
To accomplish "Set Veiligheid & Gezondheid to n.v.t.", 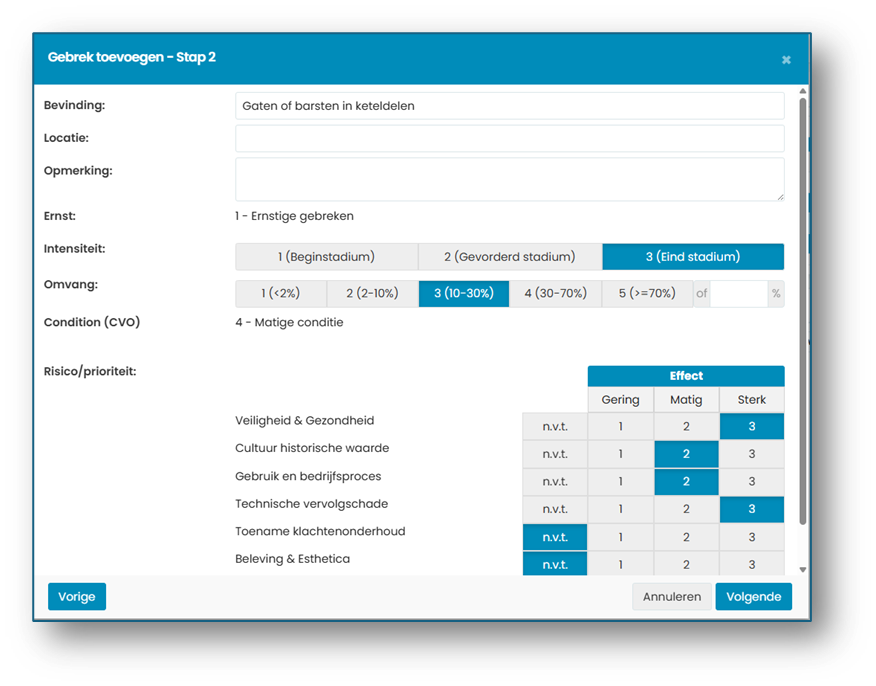I will [x=555, y=427].
